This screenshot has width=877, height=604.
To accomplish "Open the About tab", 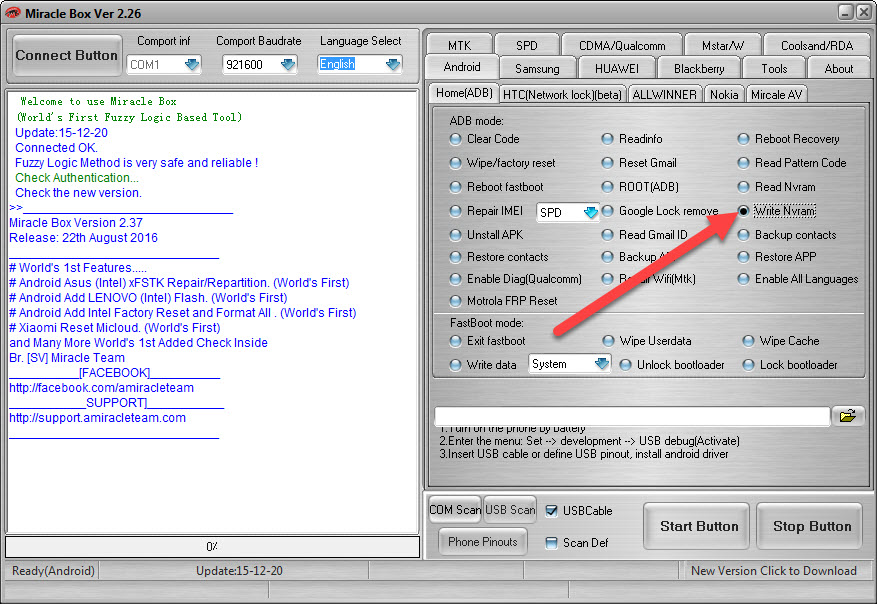I will coord(838,68).
